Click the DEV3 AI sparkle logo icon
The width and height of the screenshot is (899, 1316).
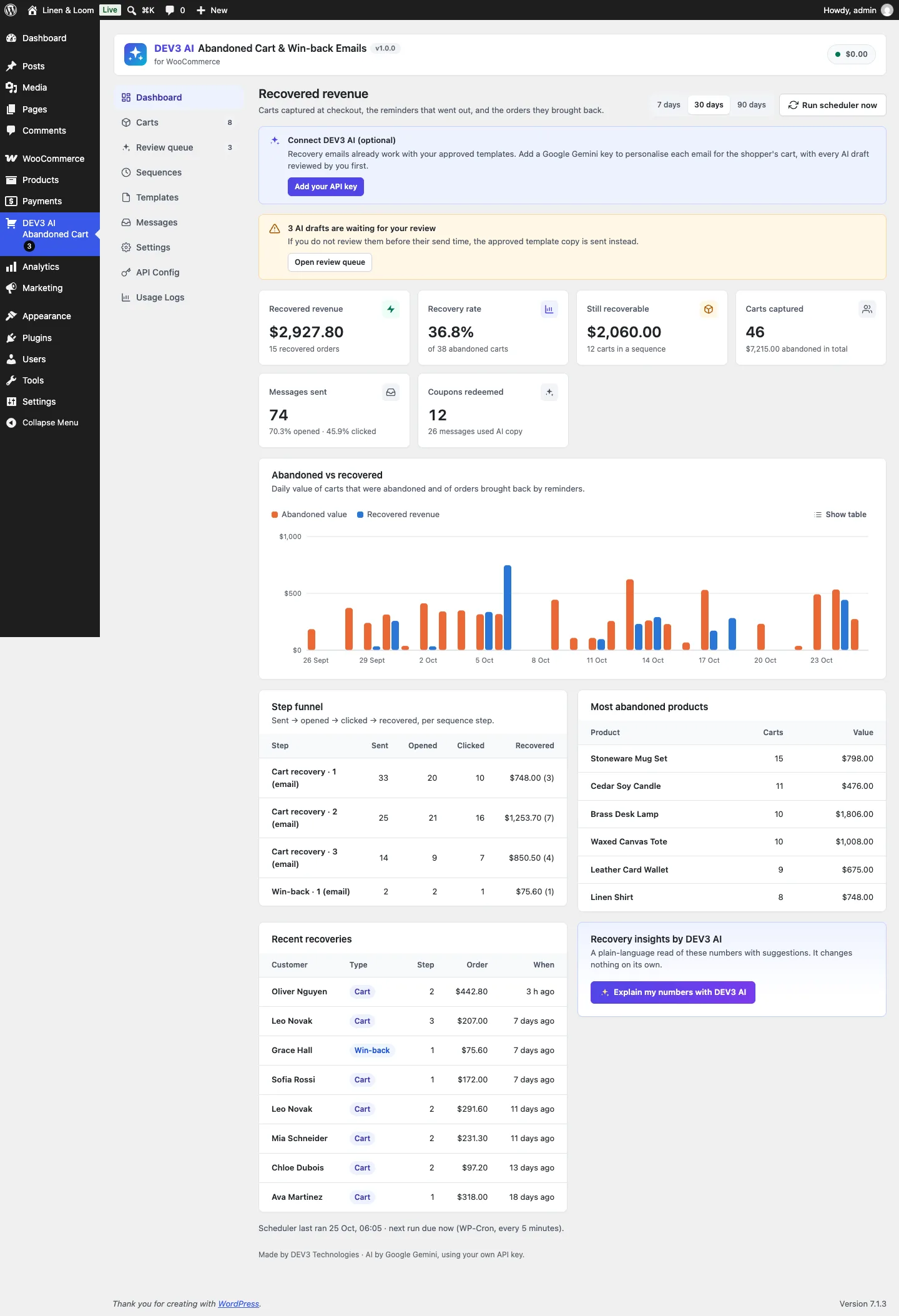click(x=135, y=54)
